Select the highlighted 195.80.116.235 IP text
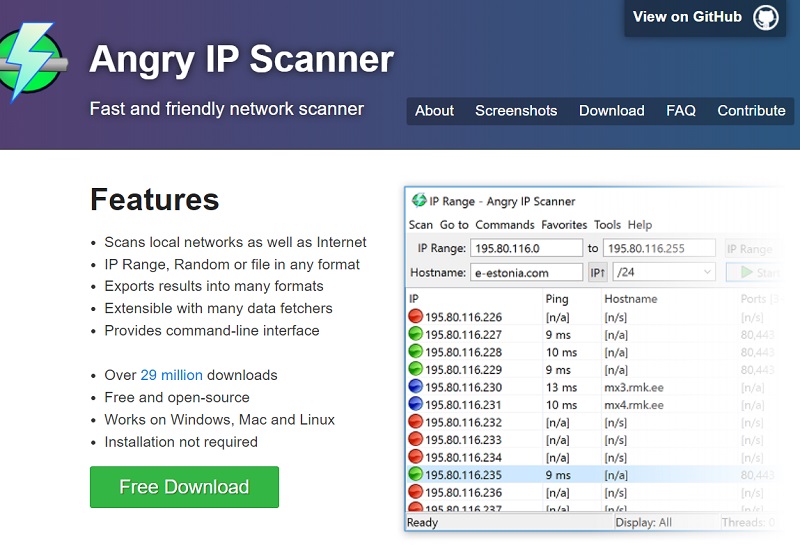 (x=463, y=475)
